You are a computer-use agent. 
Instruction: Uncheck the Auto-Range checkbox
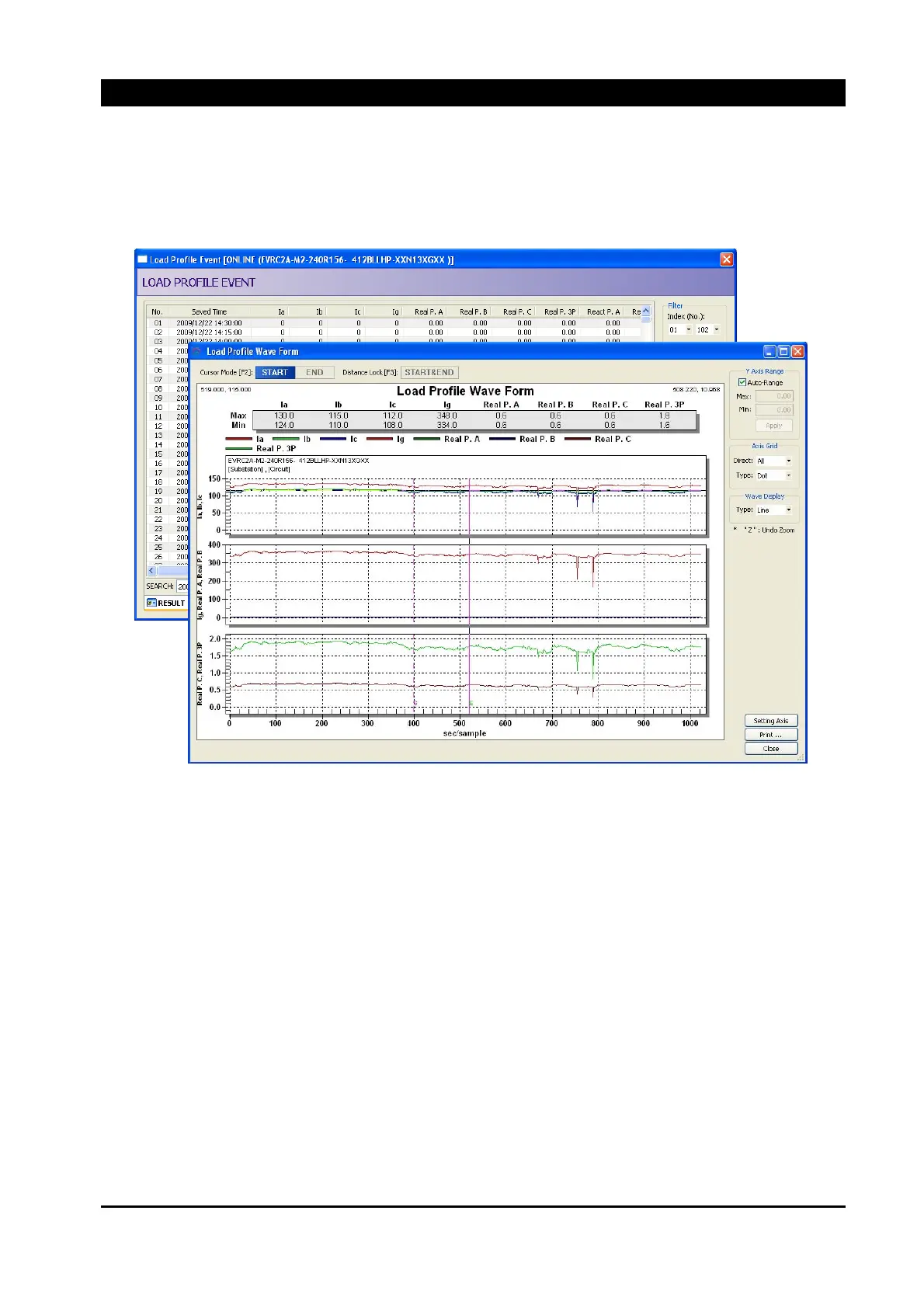pyautogui.click(x=742, y=382)
